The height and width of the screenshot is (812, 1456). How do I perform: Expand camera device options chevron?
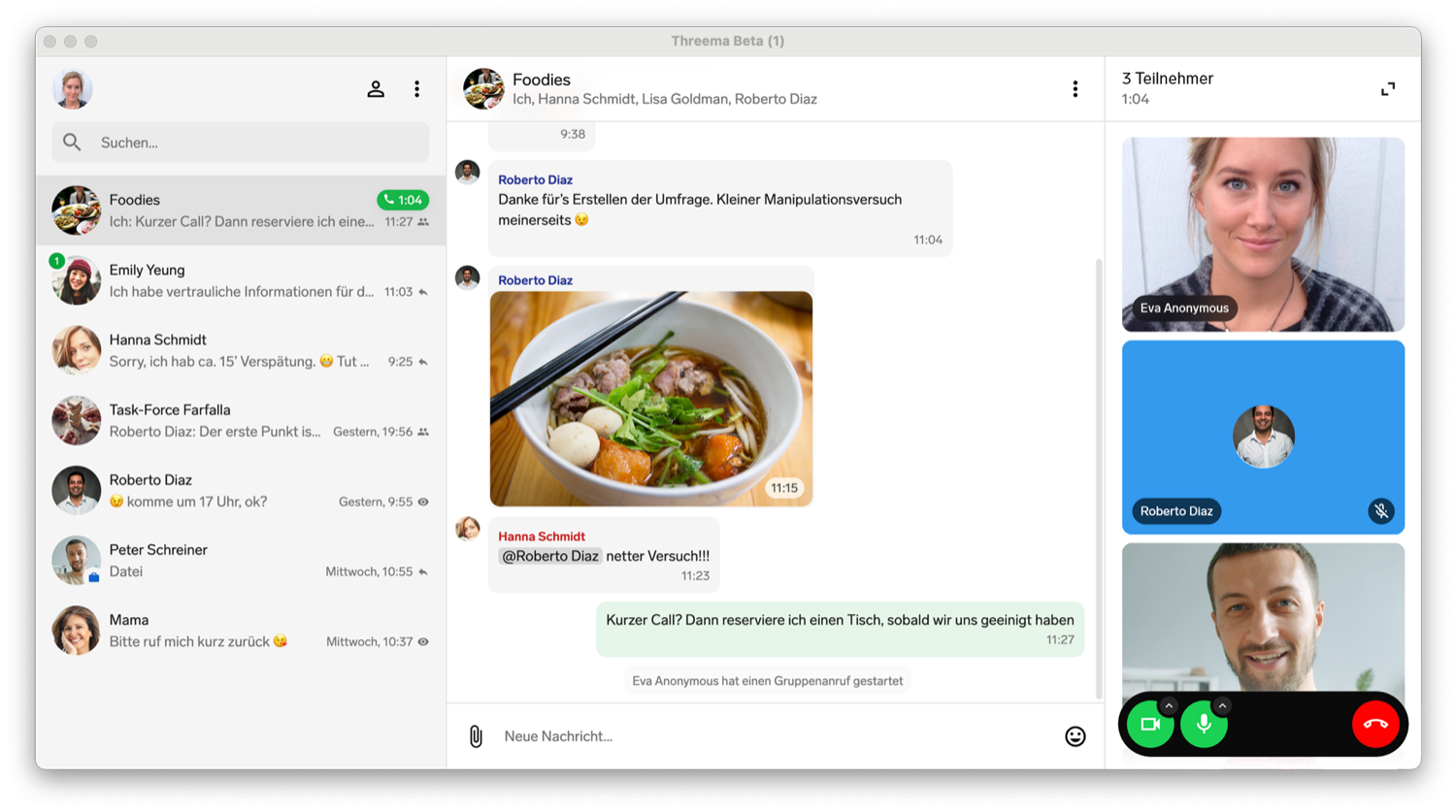1169,706
